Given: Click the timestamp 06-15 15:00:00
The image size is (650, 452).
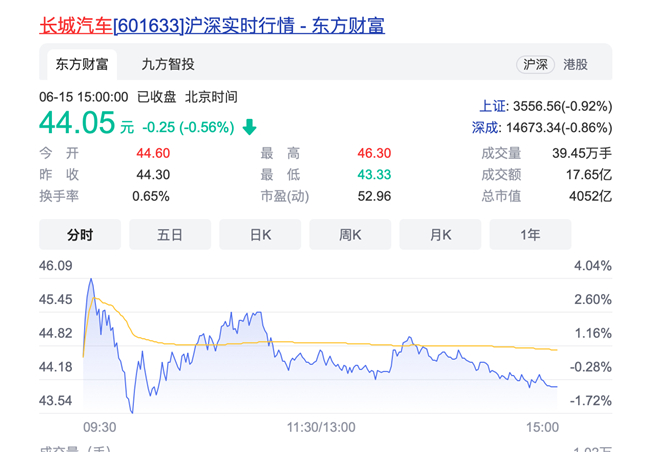Looking at the screenshot, I should pos(84,97).
